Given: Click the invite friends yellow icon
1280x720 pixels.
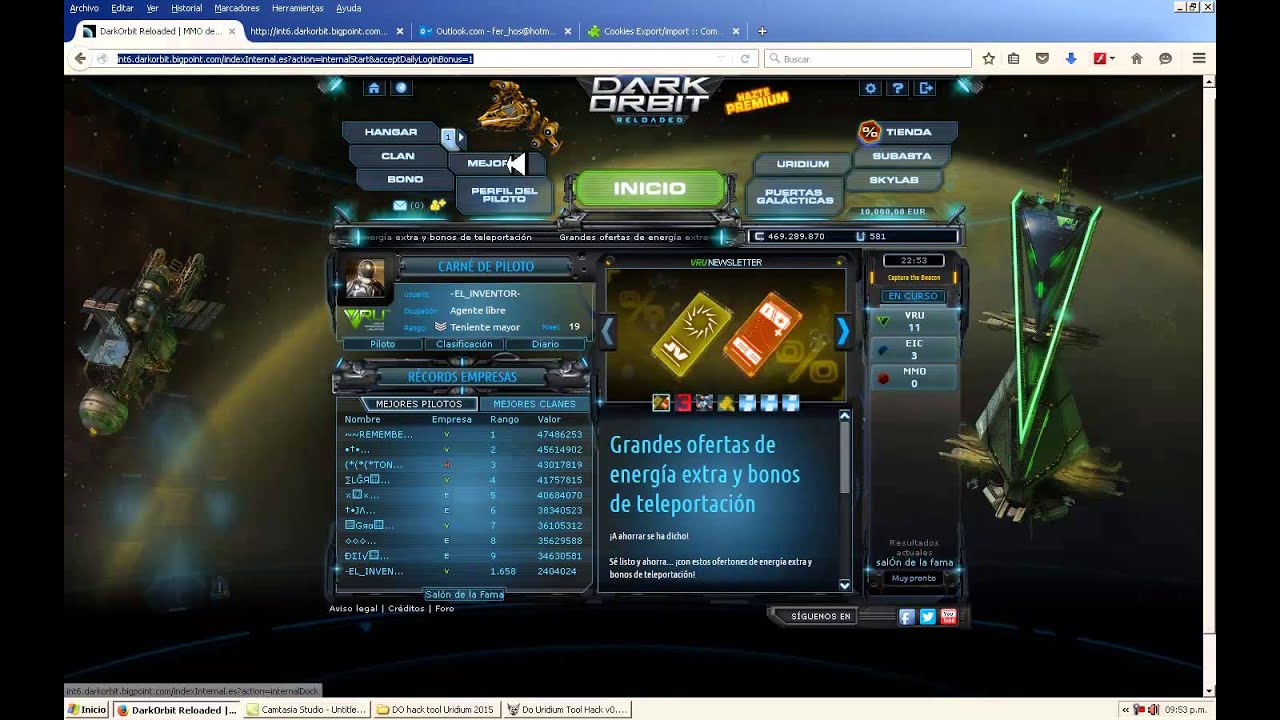Looking at the screenshot, I should click(x=437, y=205).
